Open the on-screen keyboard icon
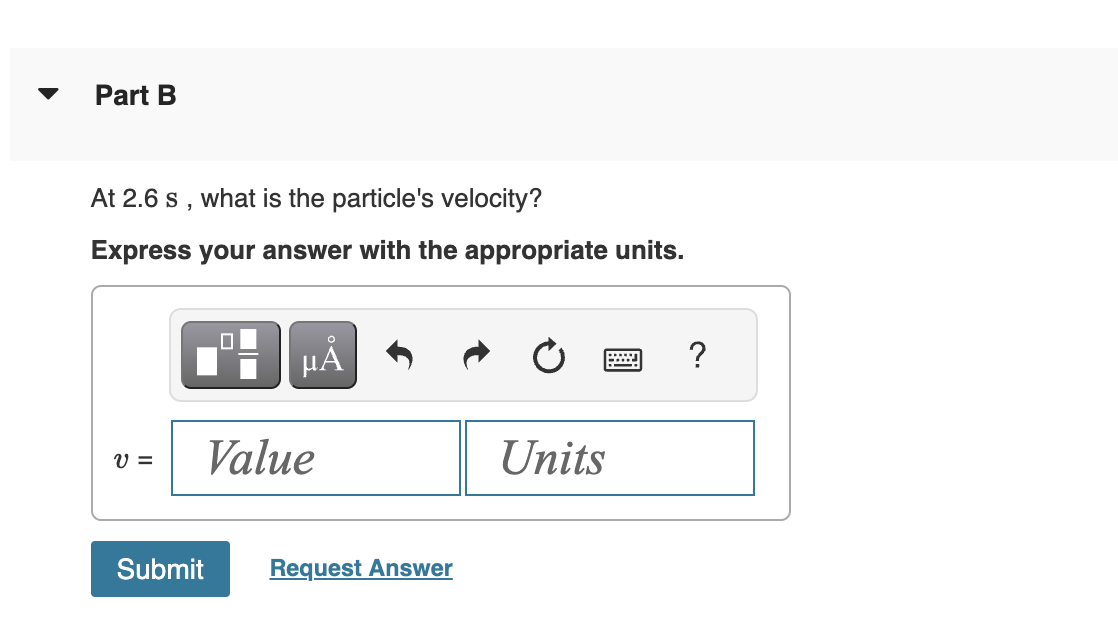This screenshot has width=1118, height=644. coord(622,356)
